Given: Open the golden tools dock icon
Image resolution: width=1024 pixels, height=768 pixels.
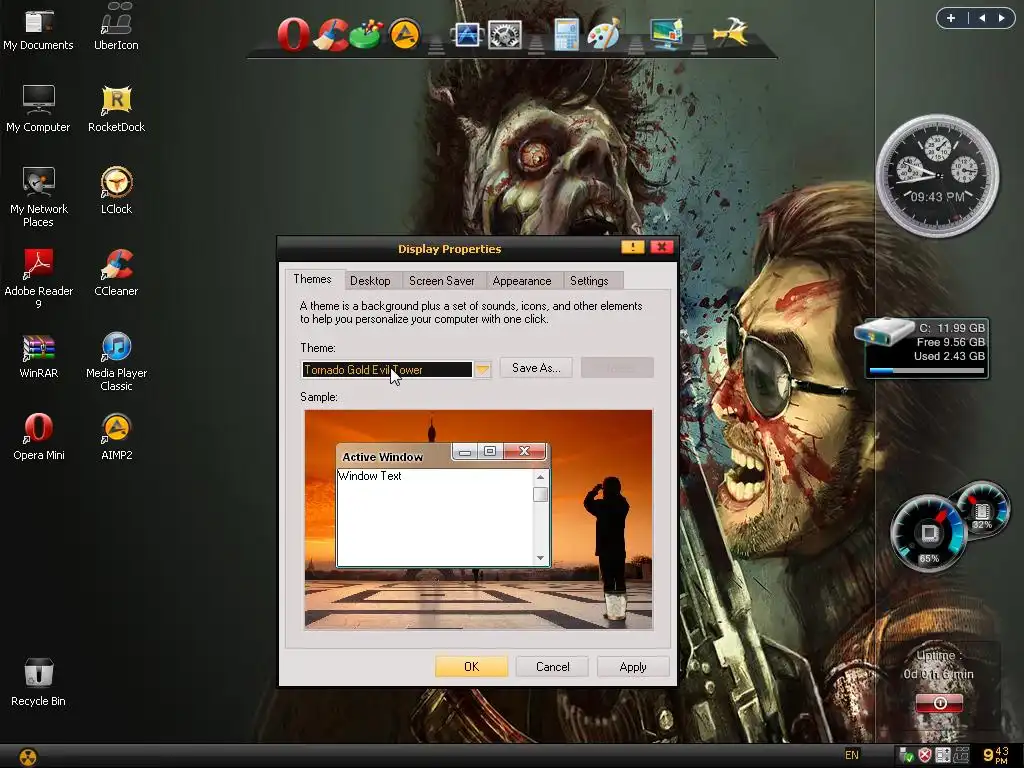Looking at the screenshot, I should 730,33.
